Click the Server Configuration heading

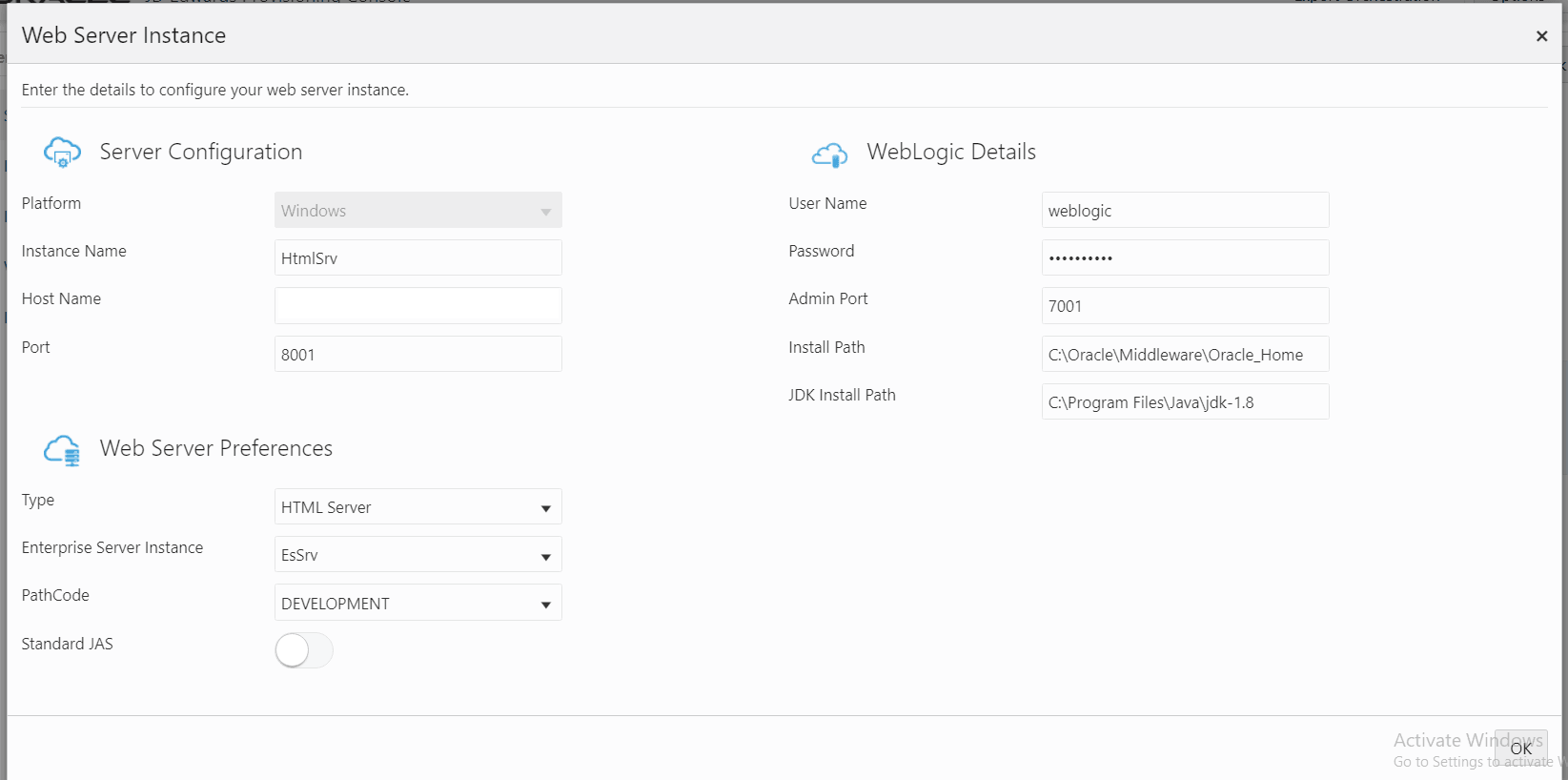coord(201,152)
